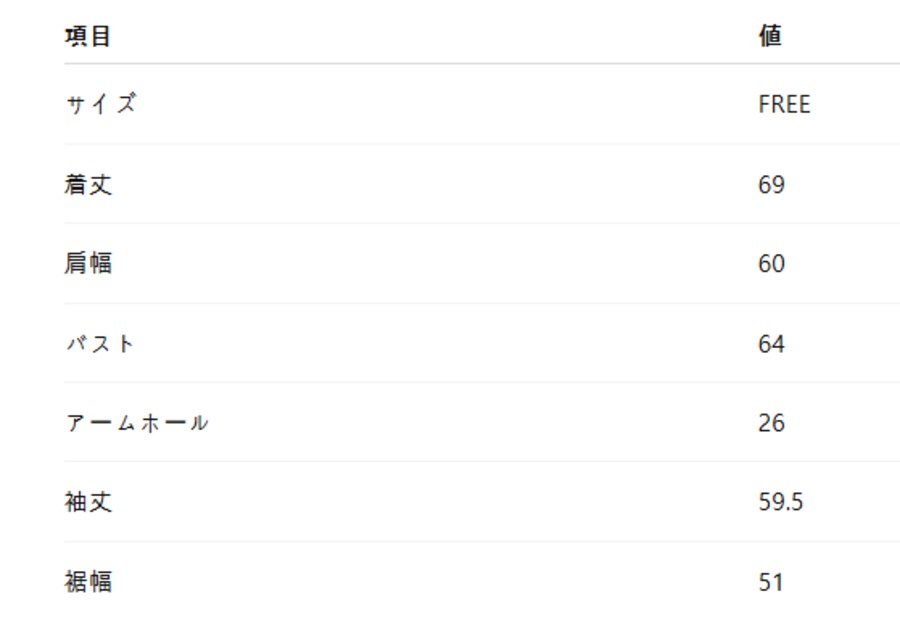The width and height of the screenshot is (900, 631).
Task: Click the 項目 column header
Action: click(x=88, y=37)
